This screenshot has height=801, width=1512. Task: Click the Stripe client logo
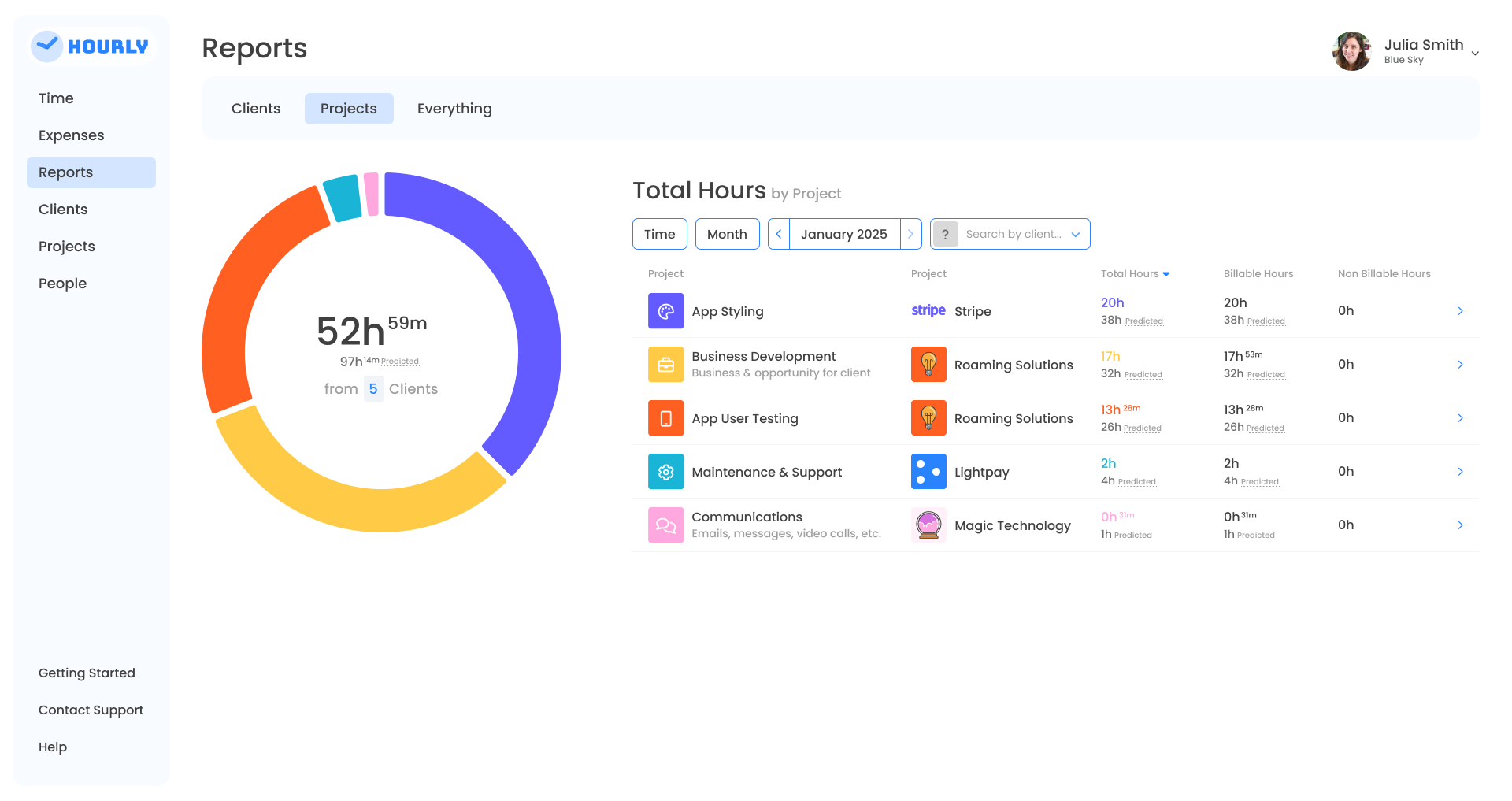(x=928, y=311)
